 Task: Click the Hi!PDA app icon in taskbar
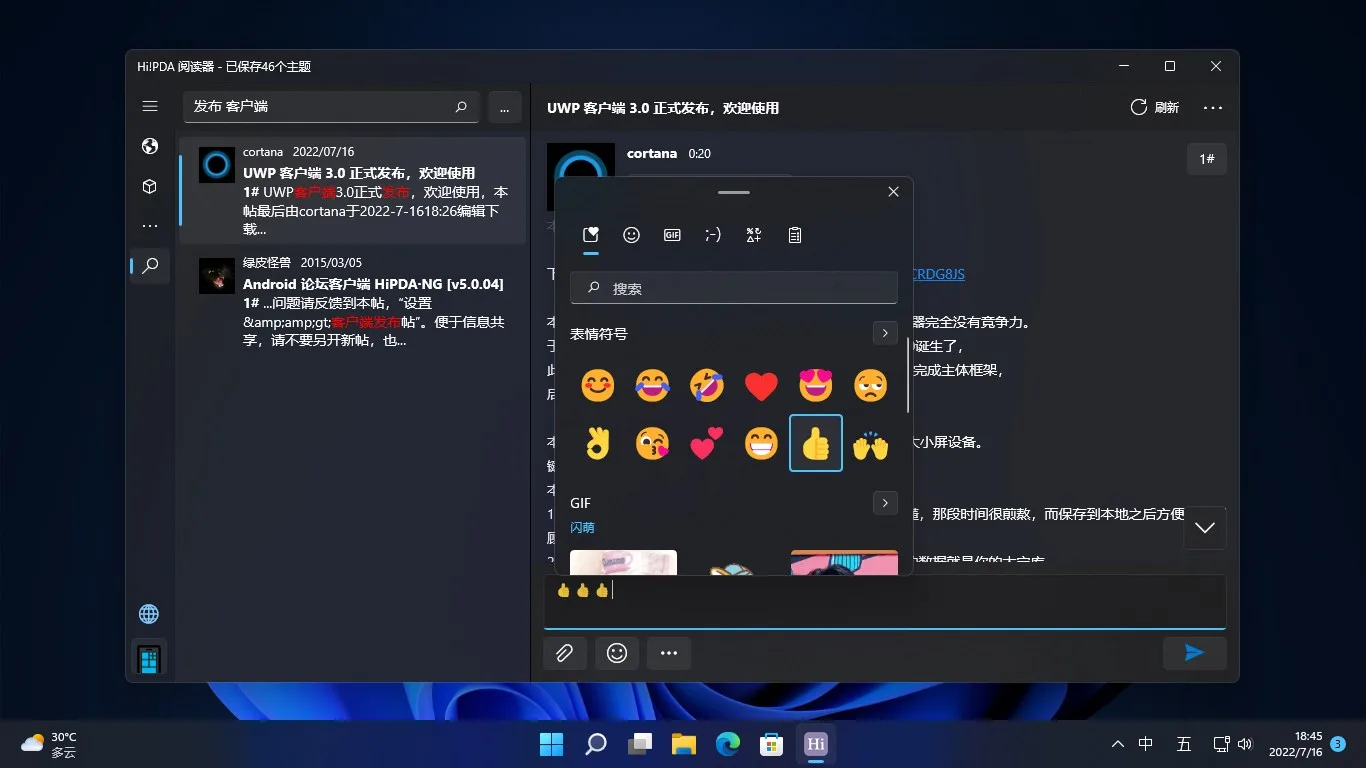816,744
